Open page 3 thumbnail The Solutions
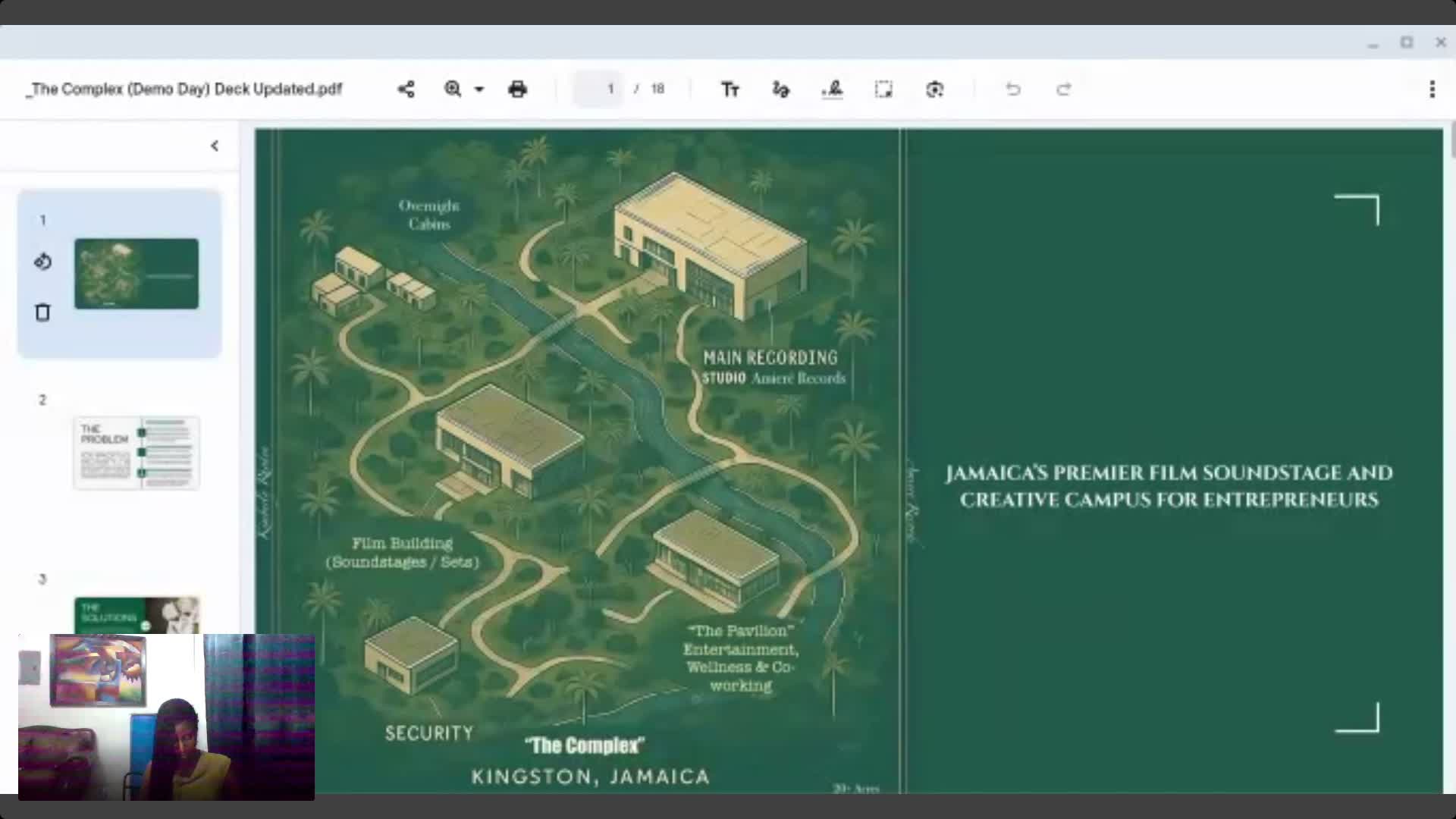This screenshot has width=1456, height=819. coord(136,615)
